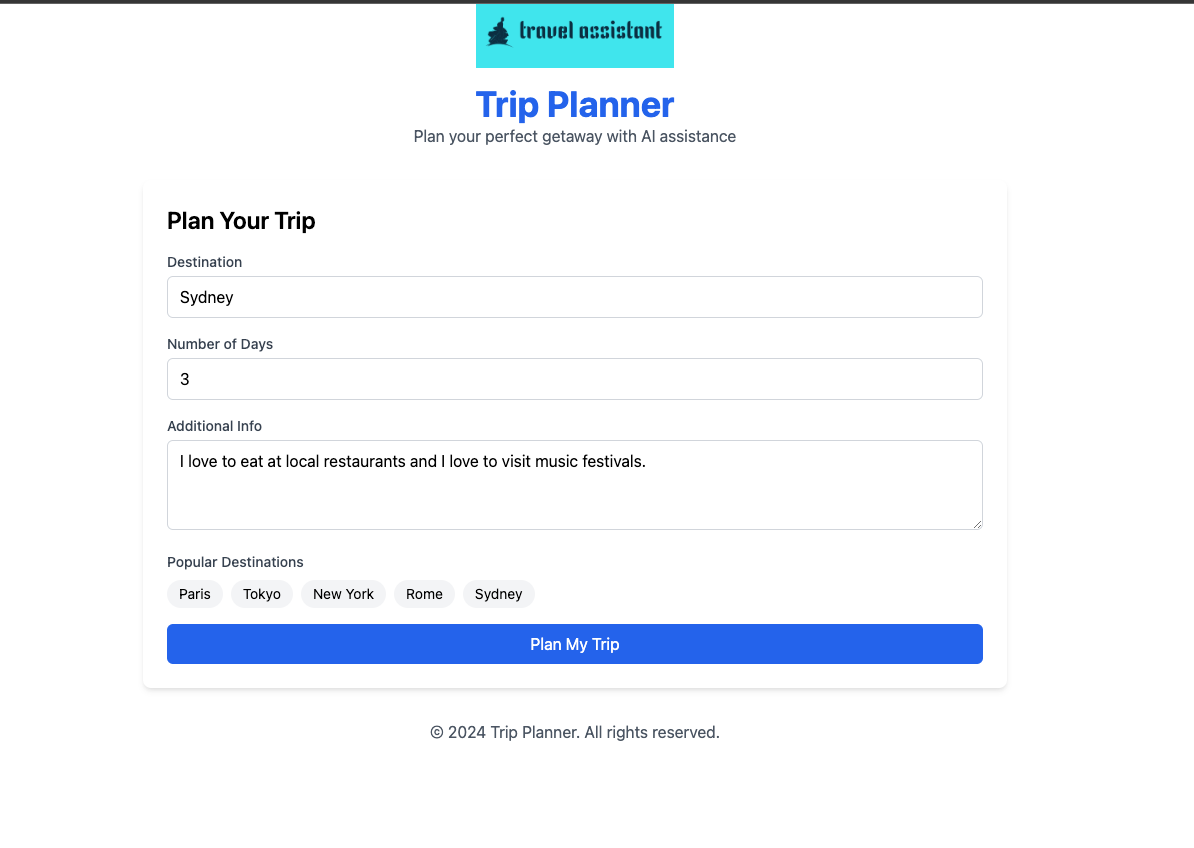Click the text area resize handle corner
Screen dimensions: 1194x848
[x=977, y=524]
